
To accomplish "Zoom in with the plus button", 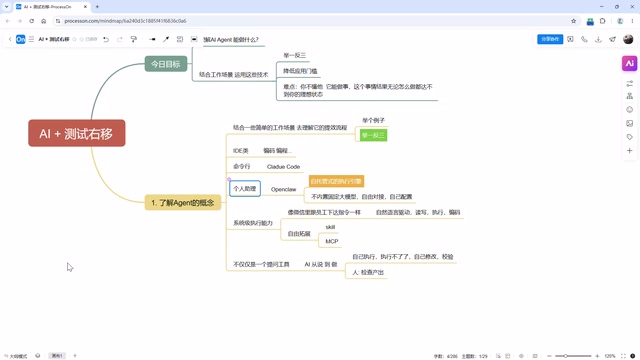I will coord(597,356).
